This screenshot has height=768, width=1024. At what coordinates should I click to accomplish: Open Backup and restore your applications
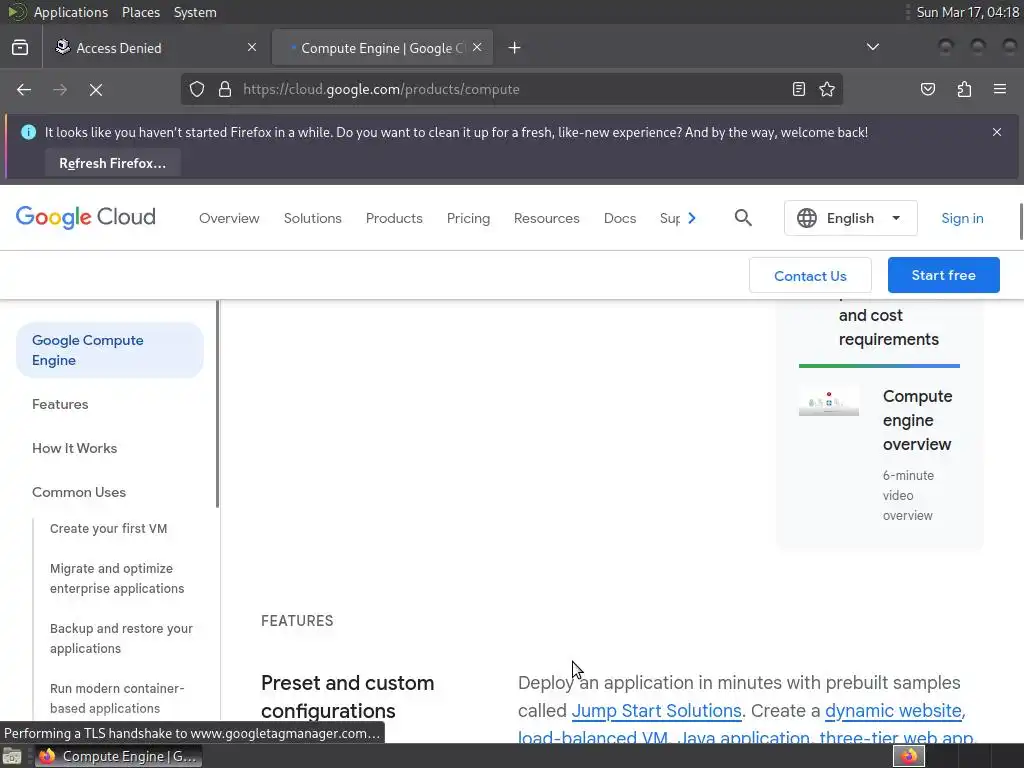pyautogui.click(x=121, y=638)
